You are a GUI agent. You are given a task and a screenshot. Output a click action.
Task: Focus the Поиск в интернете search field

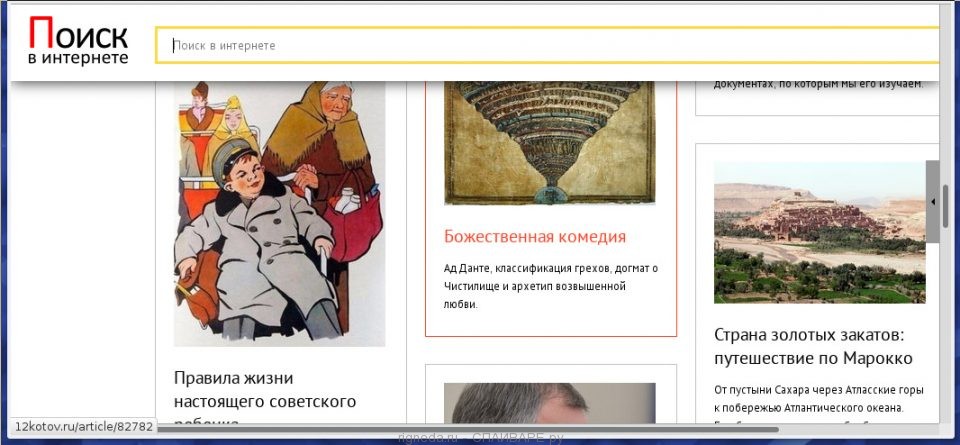pyautogui.click(x=550, y=45)
